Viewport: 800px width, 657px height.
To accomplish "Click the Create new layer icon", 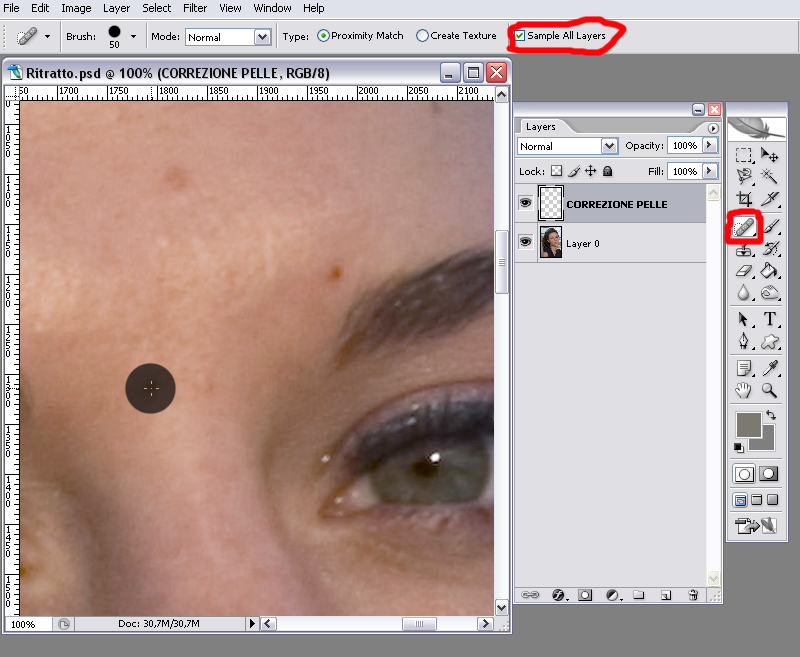I will click(x=665, y=595).
